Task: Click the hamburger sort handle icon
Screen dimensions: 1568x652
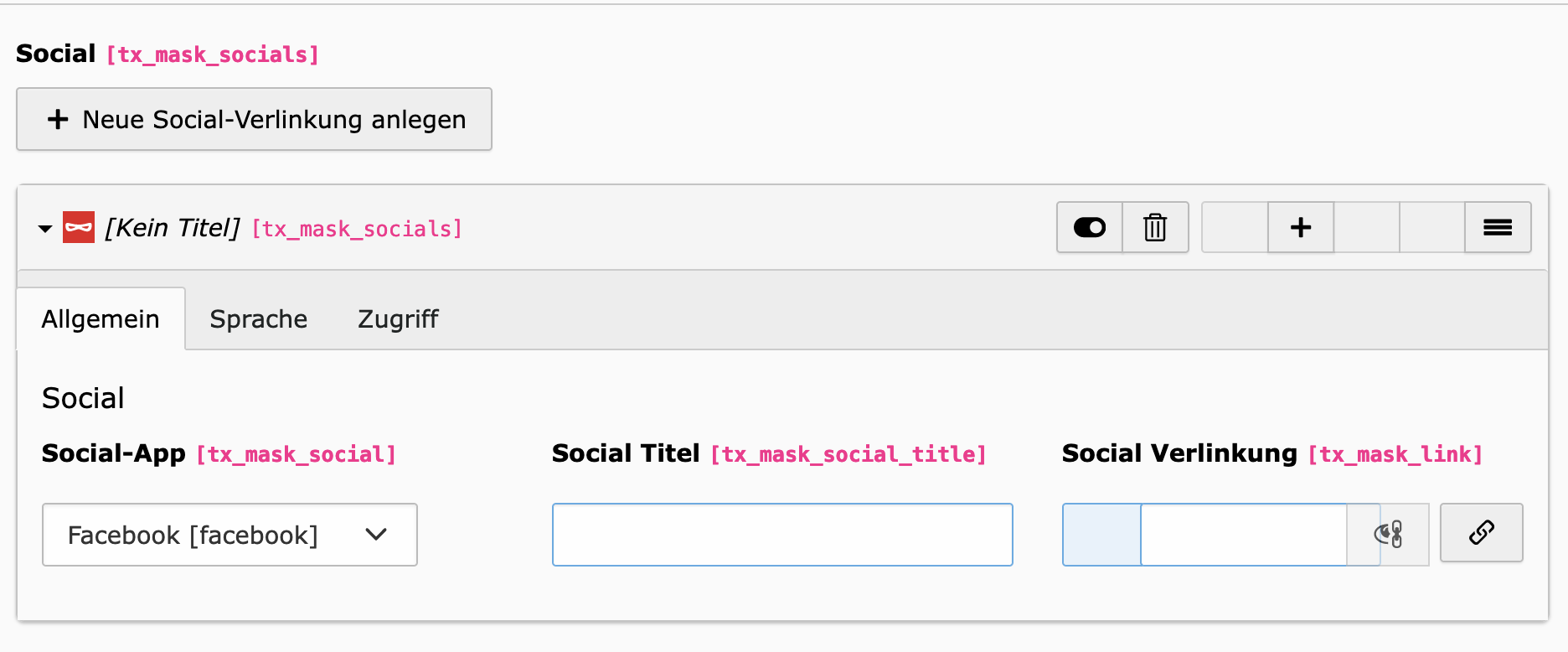Action: 1498,227
